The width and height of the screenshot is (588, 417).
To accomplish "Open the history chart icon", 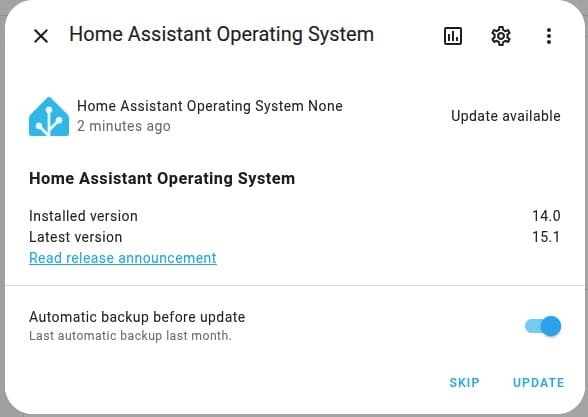I will pyautogui.click(x=453, y=36).
